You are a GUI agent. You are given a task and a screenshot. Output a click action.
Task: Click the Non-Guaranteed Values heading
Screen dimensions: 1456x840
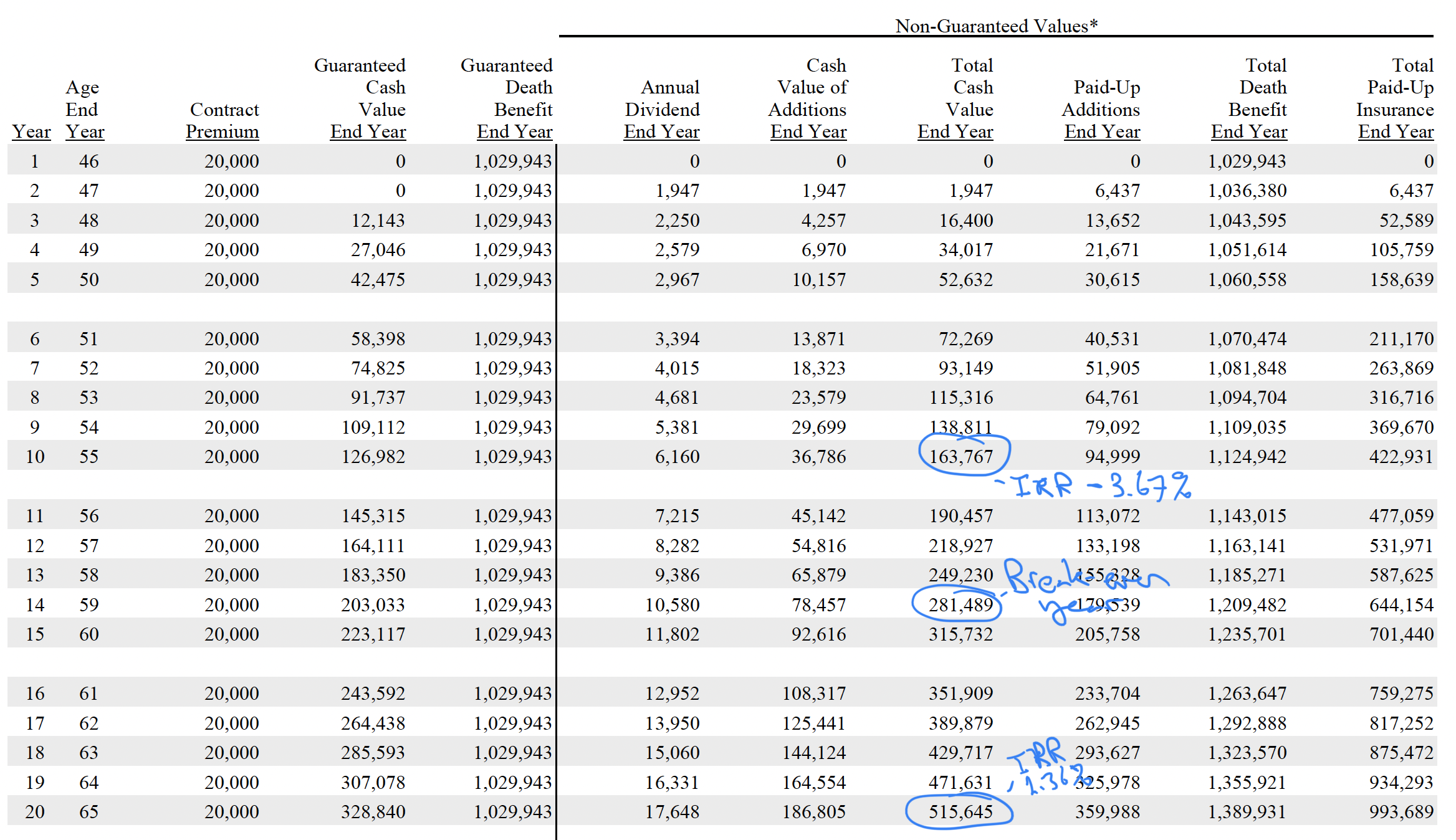pyautogui.click(x=996, y=26)
